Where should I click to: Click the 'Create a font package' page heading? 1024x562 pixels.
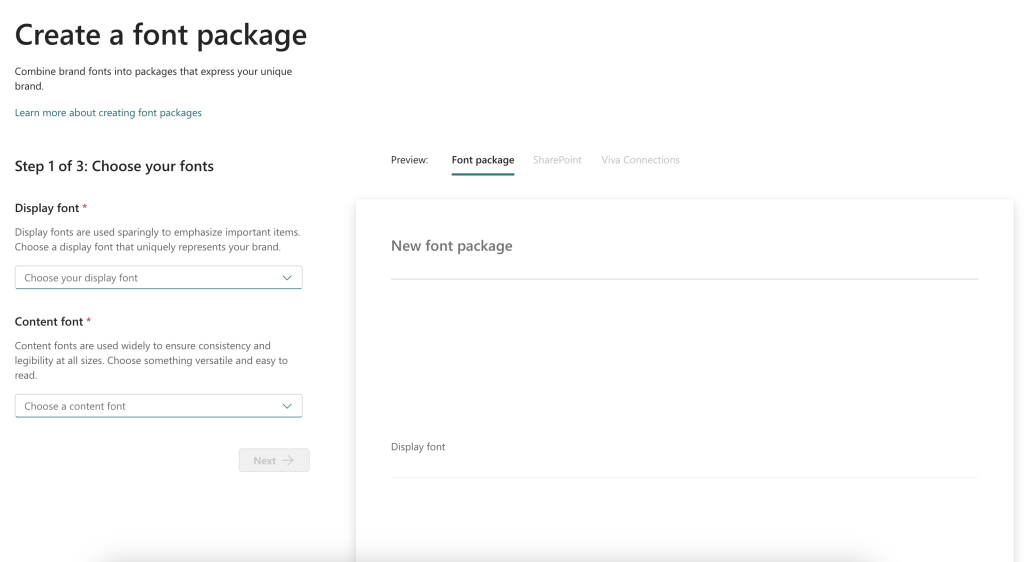160,35
